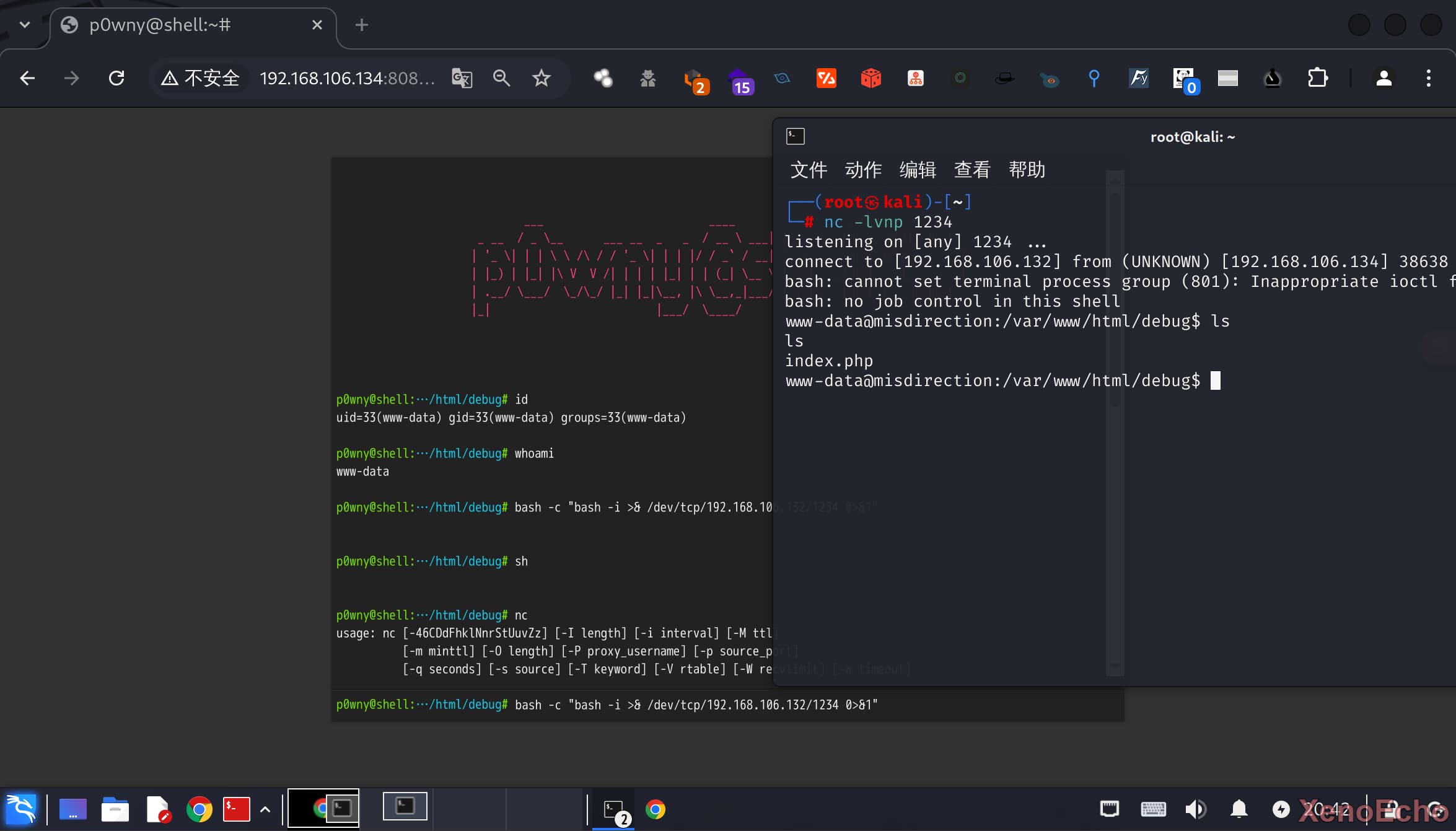Bookmark this page with star icon
Screen dimensions: 1456x831
click(x=541, y=78)
